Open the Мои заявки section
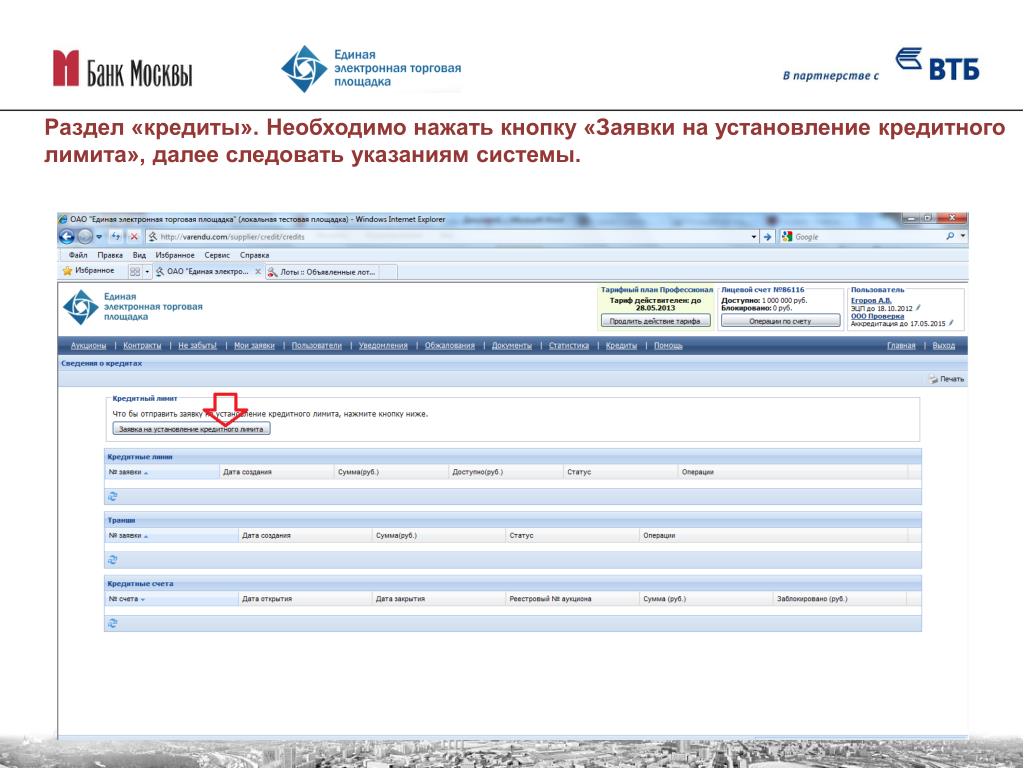The width and height of the screenshot is (1024, 768). tap(254, 345)
